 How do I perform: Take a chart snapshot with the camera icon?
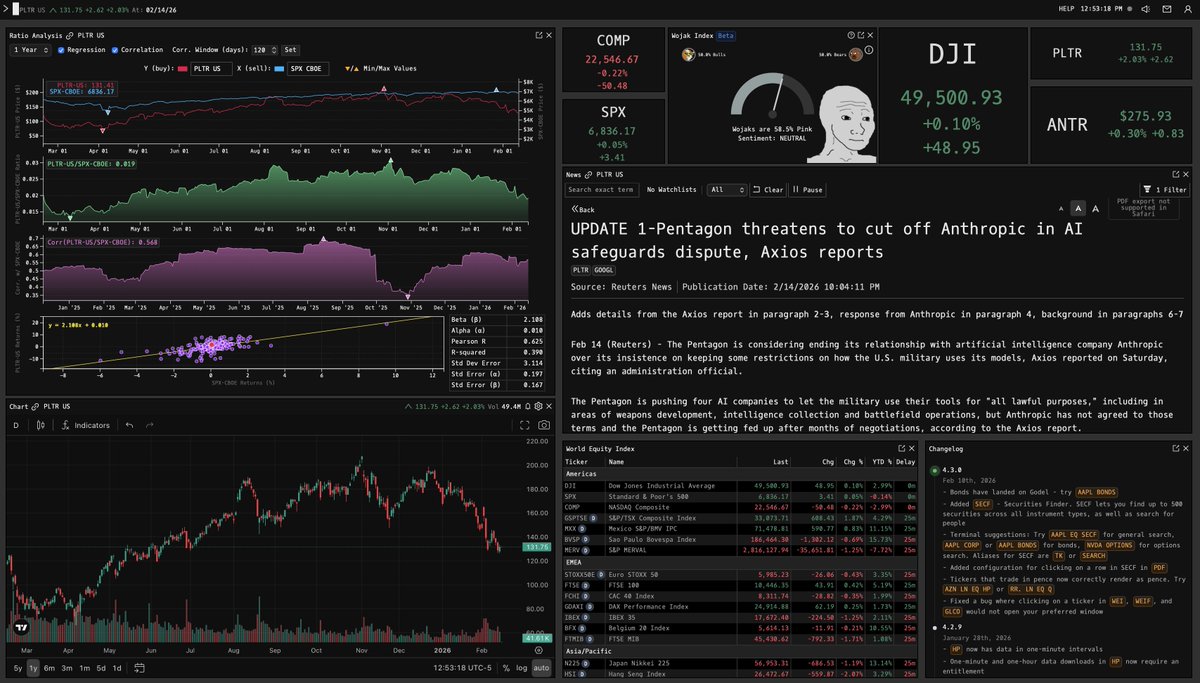pos(544,425)
